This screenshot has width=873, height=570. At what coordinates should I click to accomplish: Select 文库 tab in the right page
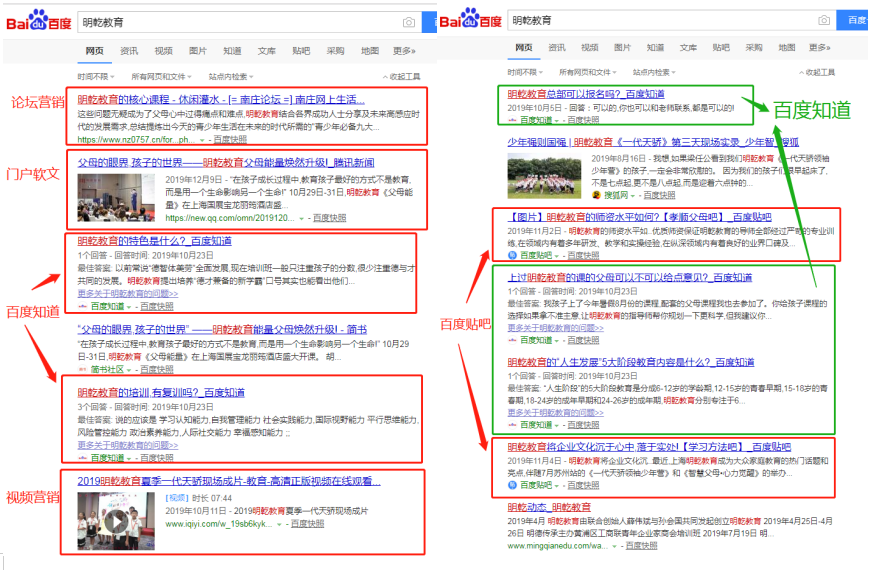pos(688,47)
